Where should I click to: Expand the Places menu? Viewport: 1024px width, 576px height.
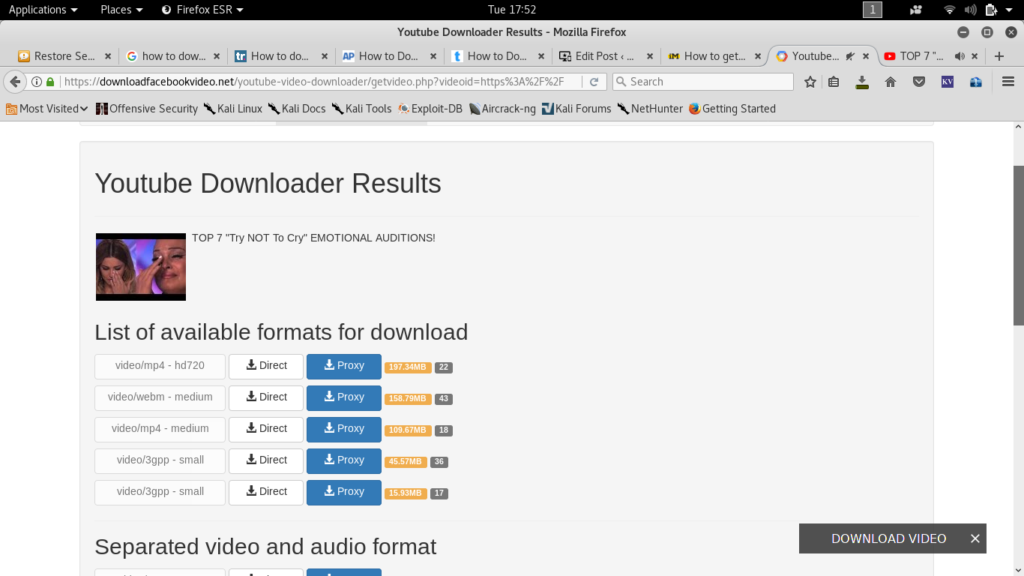tap(119, 9)
